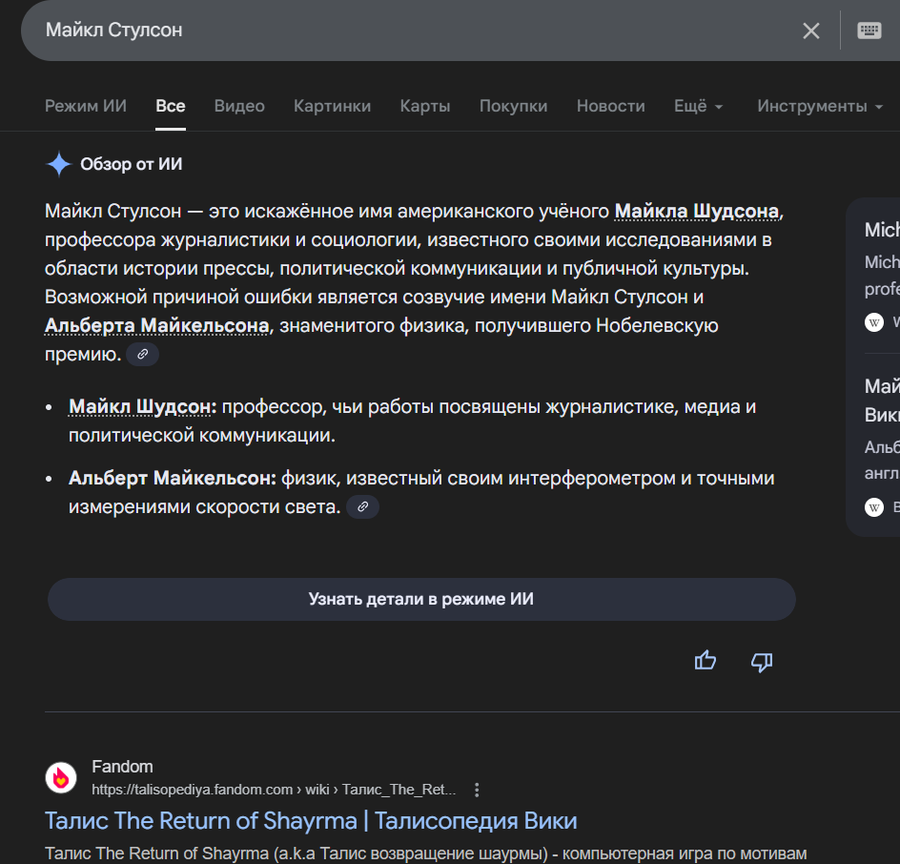Viewport: 900px width, 864px height.
Task: Open 'Талис The Return of Shayrma' result link
Action: pos(311,821)
